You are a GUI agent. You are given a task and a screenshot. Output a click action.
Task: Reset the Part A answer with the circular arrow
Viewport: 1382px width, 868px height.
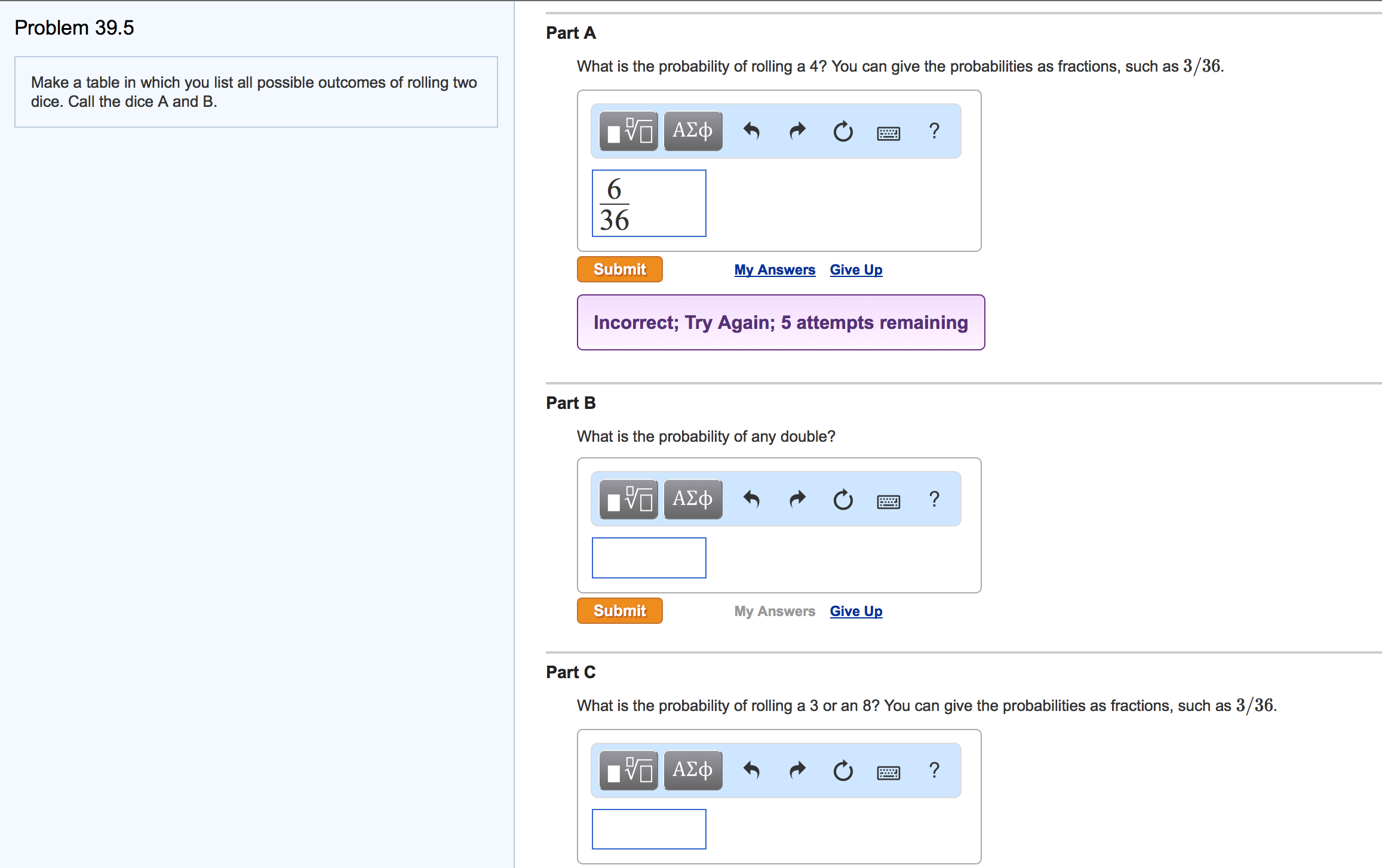842,131
